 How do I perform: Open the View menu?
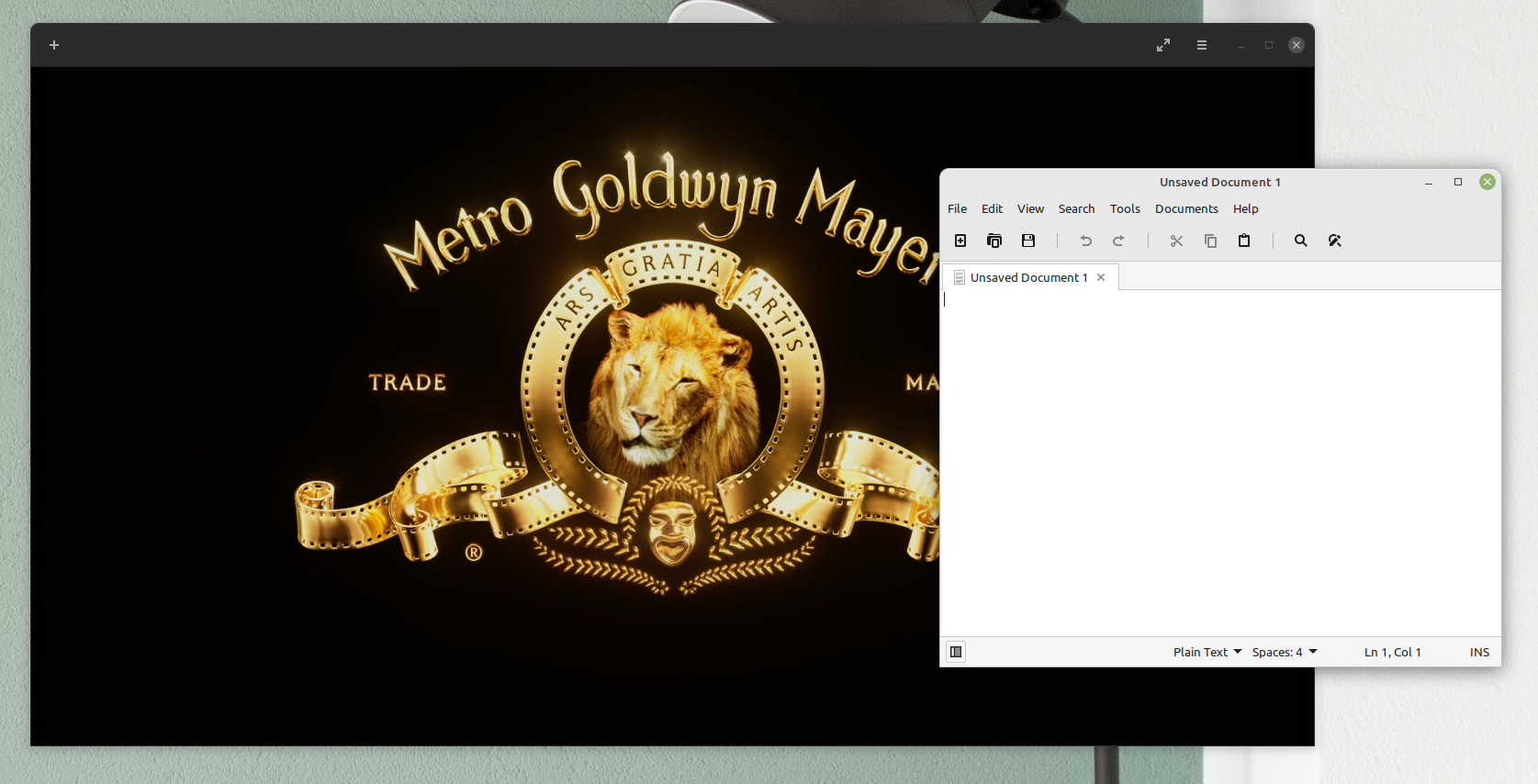1030,208
